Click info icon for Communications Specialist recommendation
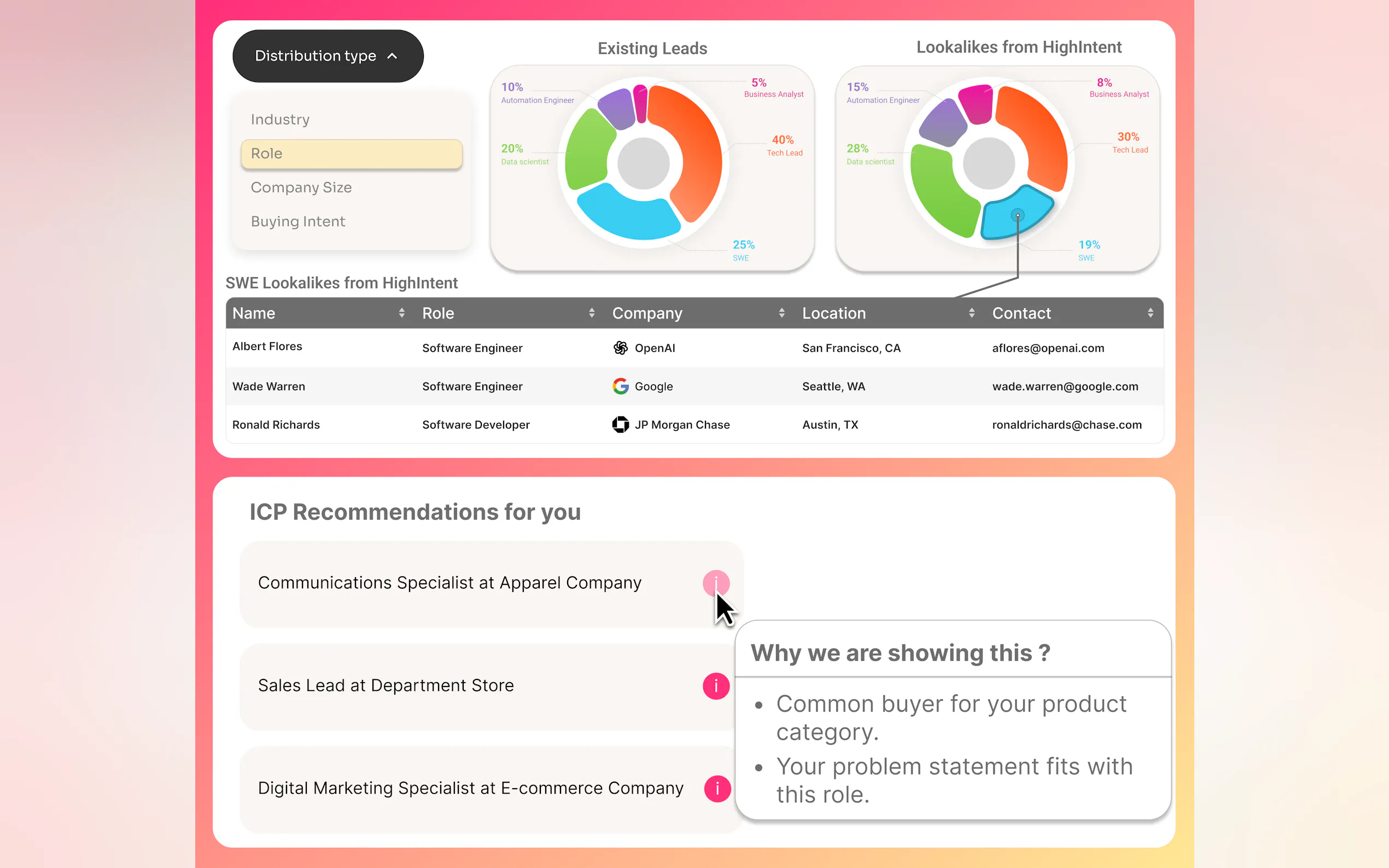Viewport: 1389px width, 868px height. [715, 583]
